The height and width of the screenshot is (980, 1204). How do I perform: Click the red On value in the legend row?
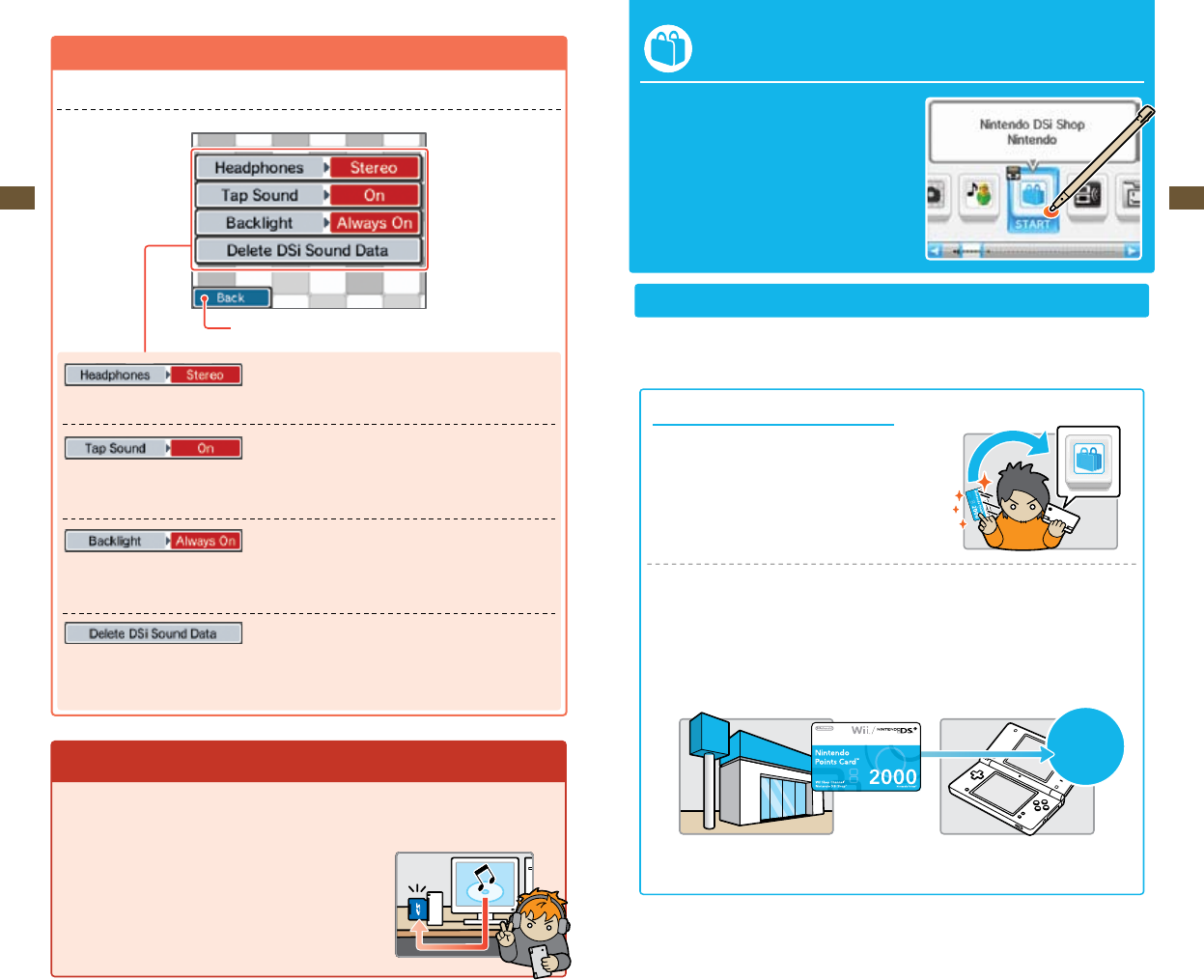(206, 449)
